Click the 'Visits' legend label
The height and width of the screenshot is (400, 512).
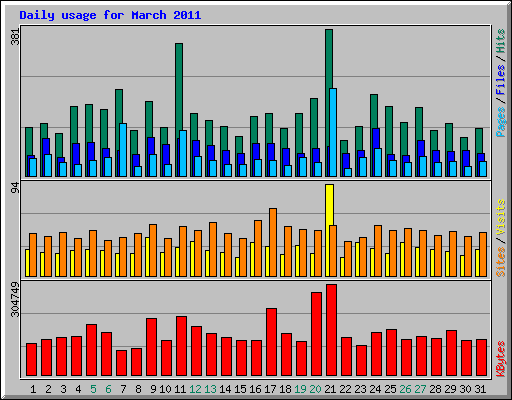click(501, 217)
